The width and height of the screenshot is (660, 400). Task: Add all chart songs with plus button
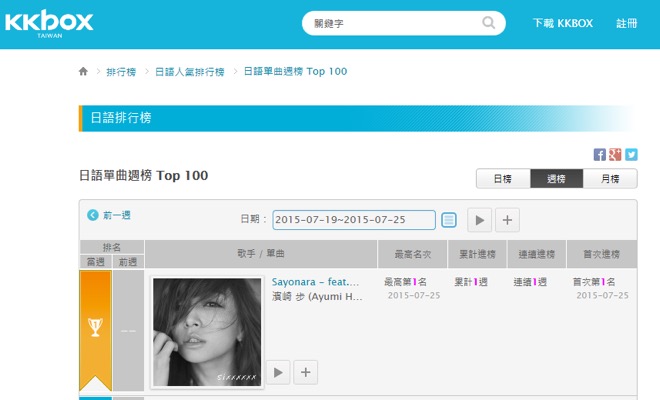point(507,220)
